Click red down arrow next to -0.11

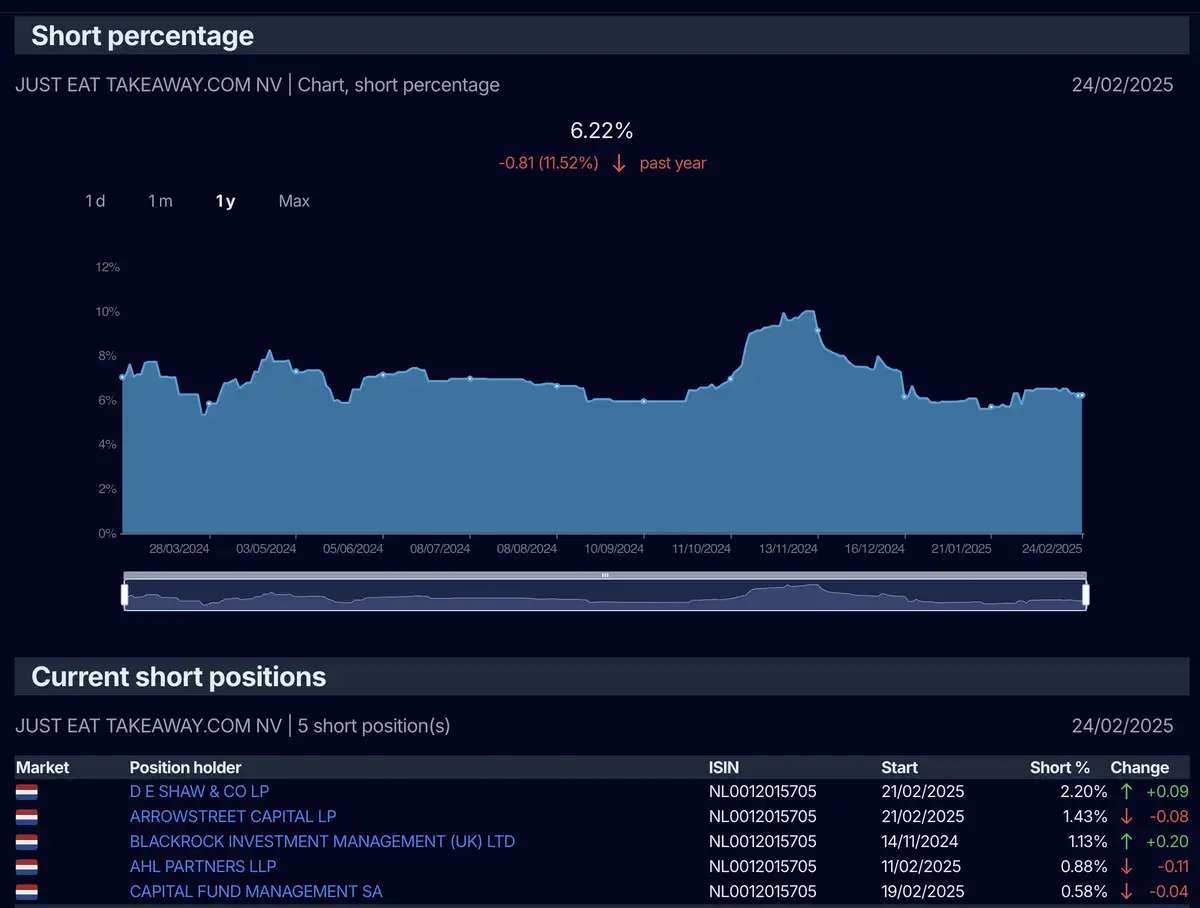tap(1127, 866)
